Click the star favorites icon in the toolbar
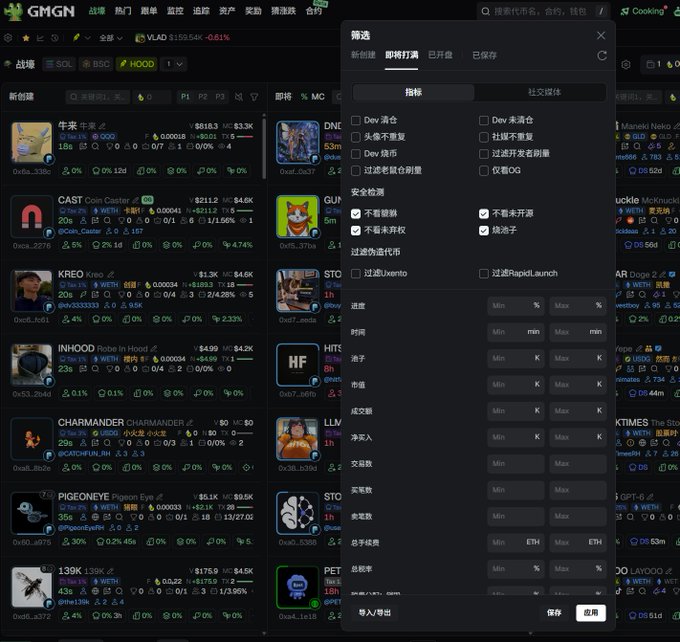This screenshot has width=680, height=642. [26, 38]
